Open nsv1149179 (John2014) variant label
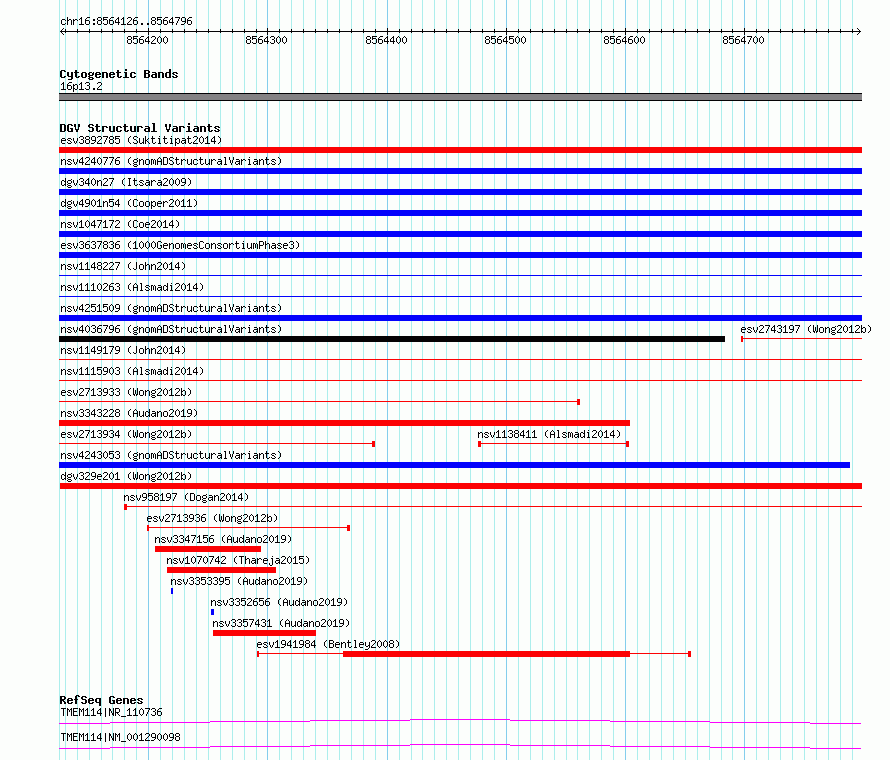890x760 pixels. pyautogui.click(x=123, y=350)
